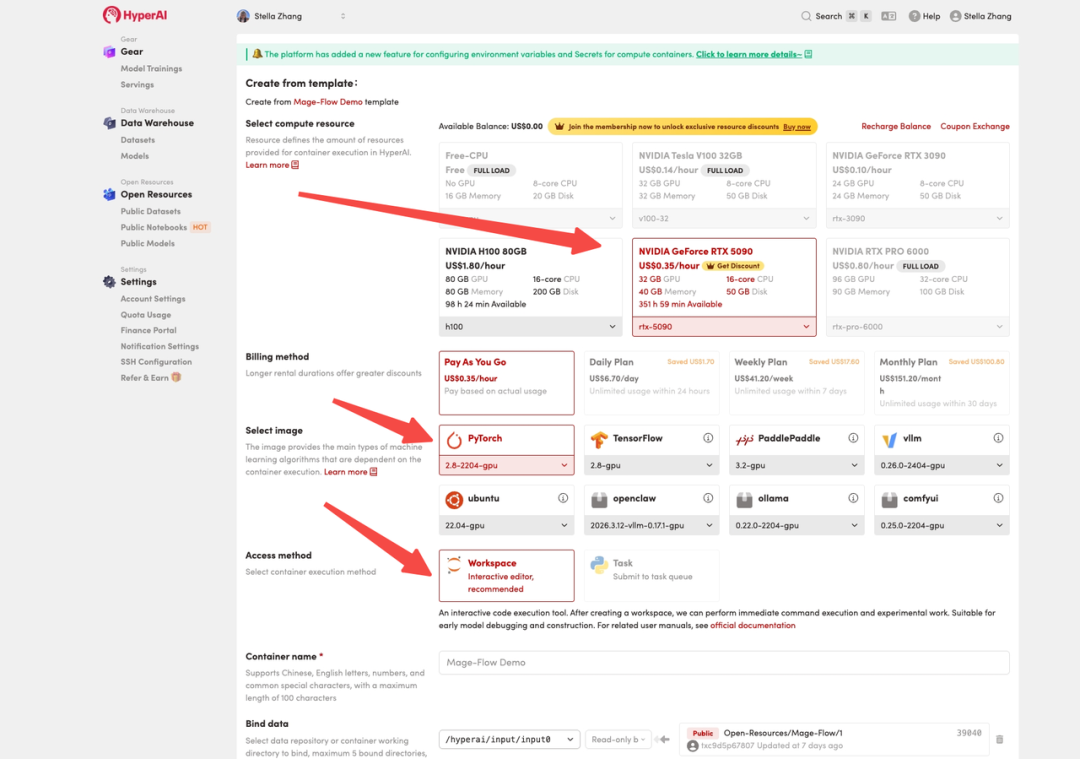Image resolution: width=1080 pixels, height=759 pixels.
Task: Open the PaddlePaddle 3.2-gpu version dropdown
Action: click(x=796, y=466)
